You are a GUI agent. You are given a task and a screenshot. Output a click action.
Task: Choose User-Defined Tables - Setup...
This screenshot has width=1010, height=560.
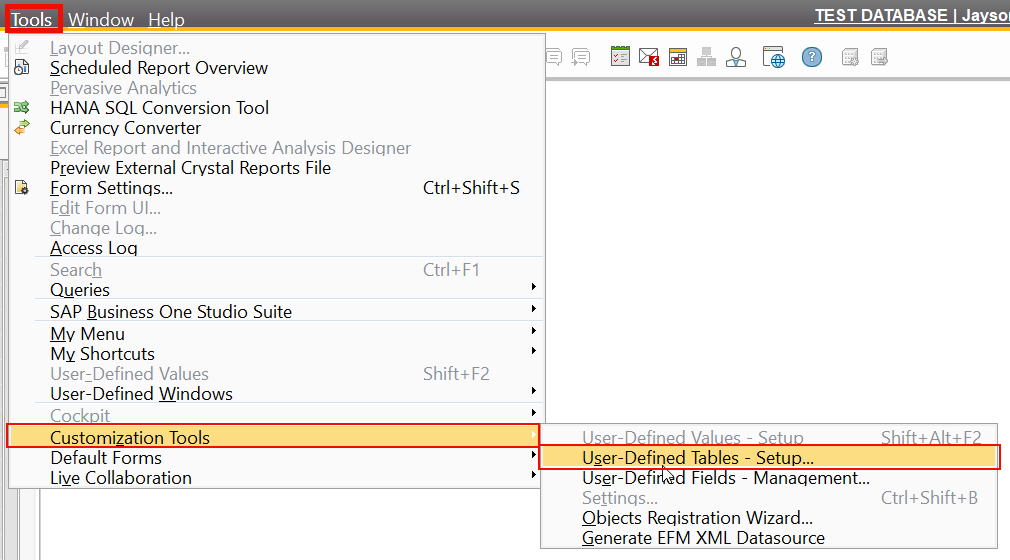[x=770, y=458]
